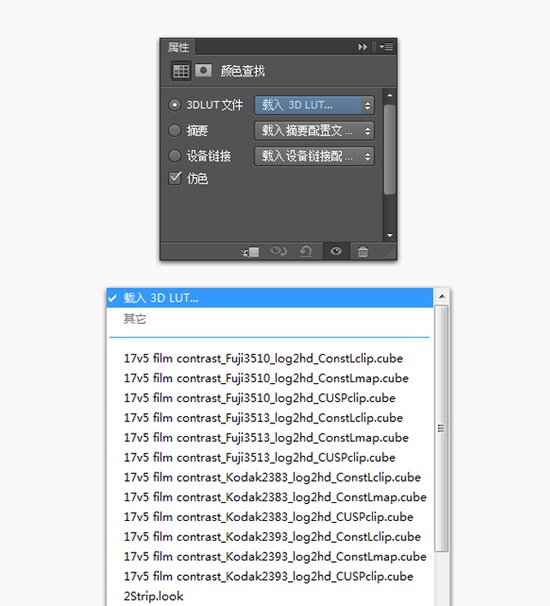Image resolution: width=550 pixels, height=606 pixels.
Task: Collapse panel with double-arrow icon
Action: (x=362, y=47)
